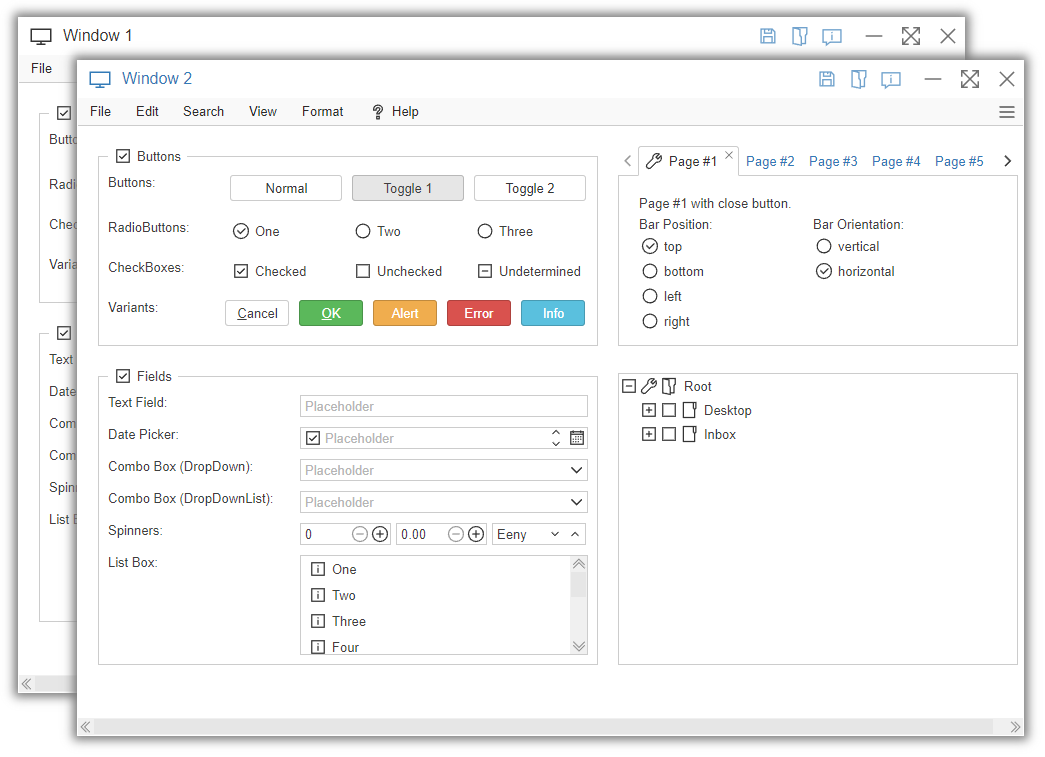Switch to the Page #2 tab
The image size is (1045, 757).
tap(770, 161)
